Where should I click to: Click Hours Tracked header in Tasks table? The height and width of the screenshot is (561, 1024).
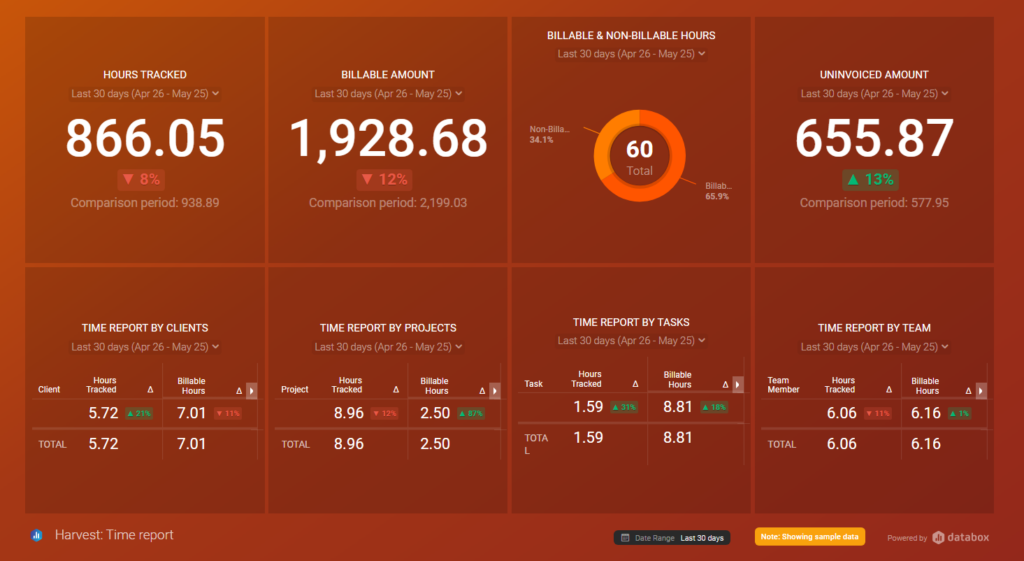tap(587, 379)
